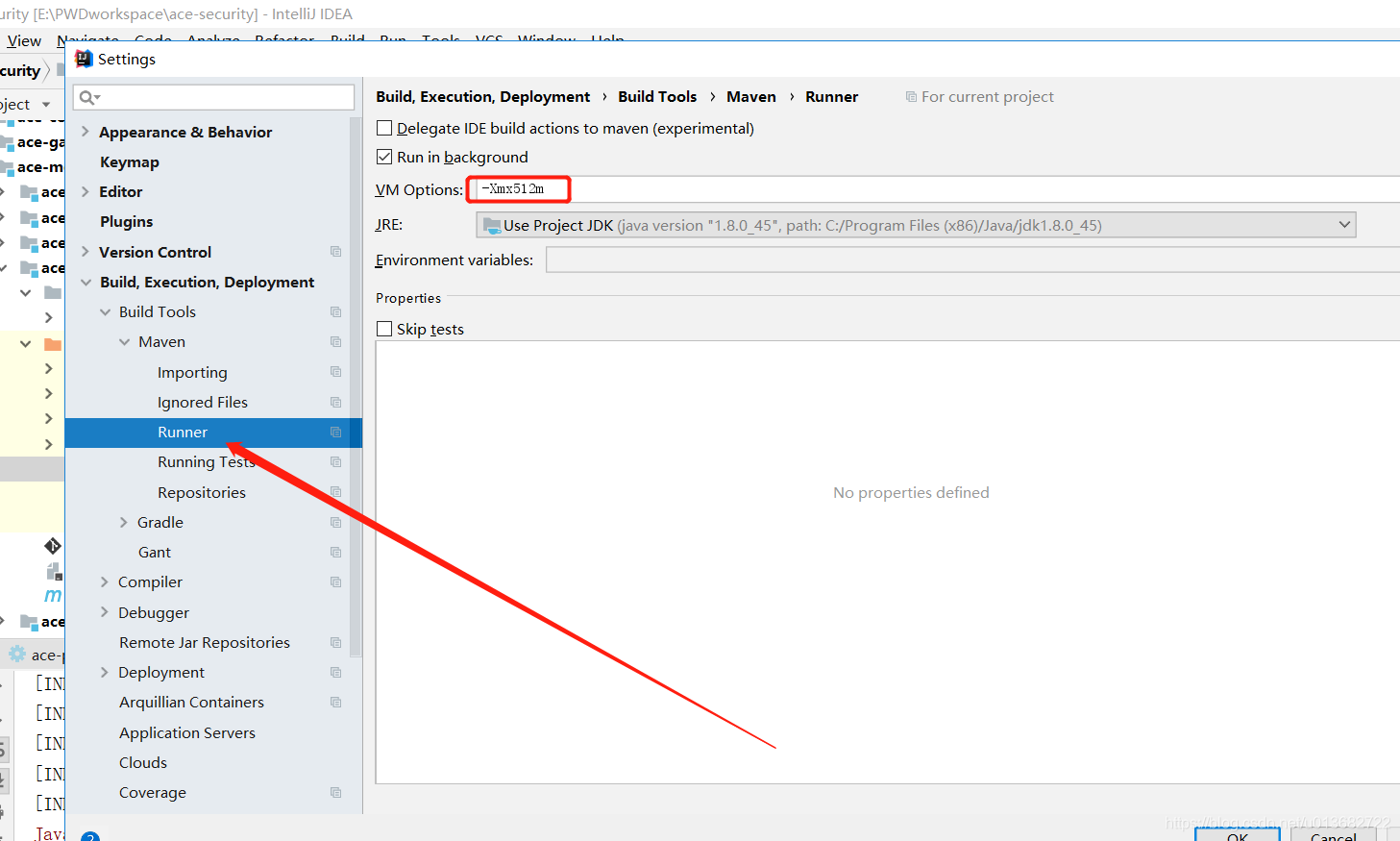Expand the Gradle node
This screenshot has height=841, width=1400.
click(124, 522)
